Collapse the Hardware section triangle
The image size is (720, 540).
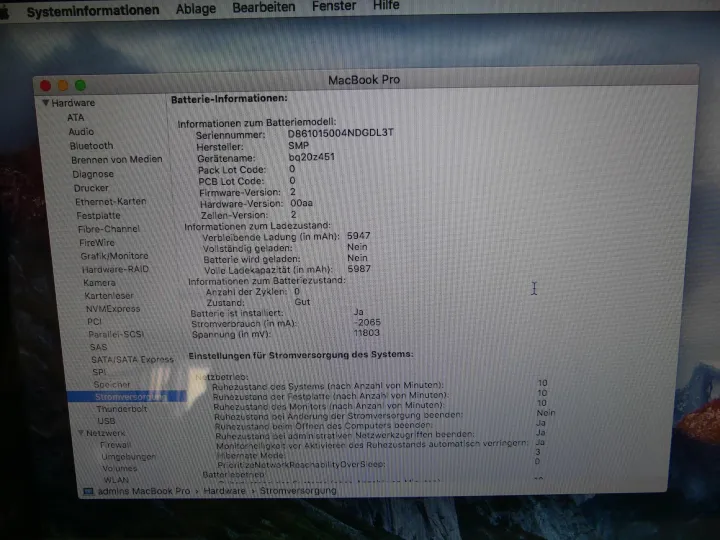point(45,102)
